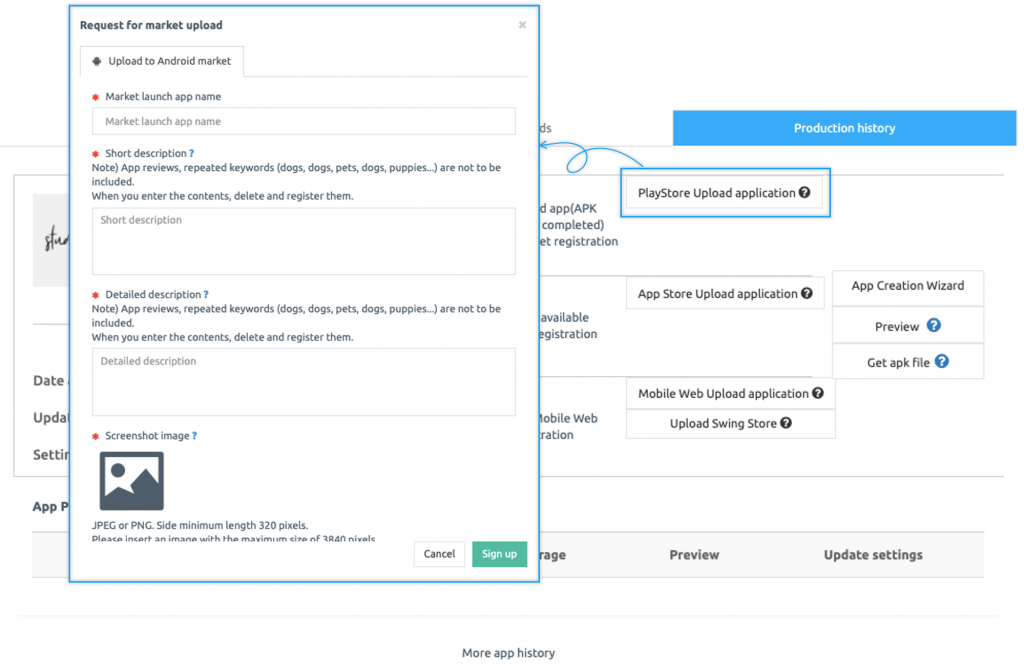Click inside the Detailed description text area
1024x670 pixels.
[x=303, y=381]
